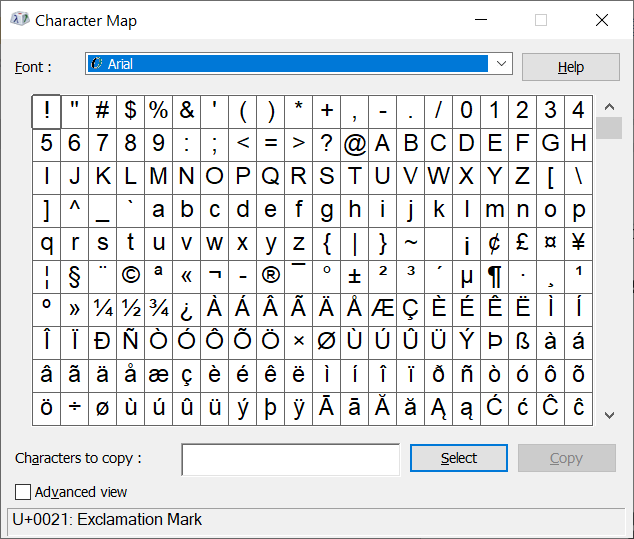This screenshot has height=539, width=634.
Task: Select the inverted question mark ¿
Action: click(x=186, y=310)
